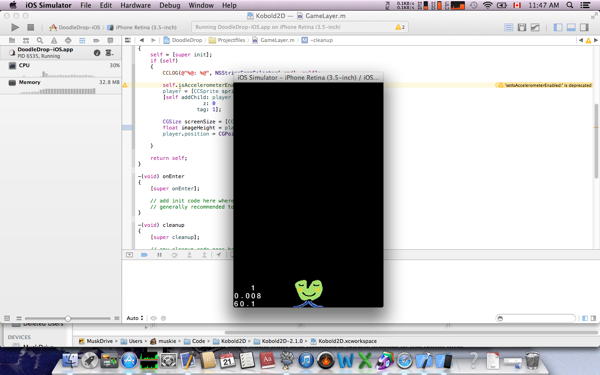The height and width of the screenshot is (375, 600).
Task: Open the Log navigator icon
Action: click(110, 40)
